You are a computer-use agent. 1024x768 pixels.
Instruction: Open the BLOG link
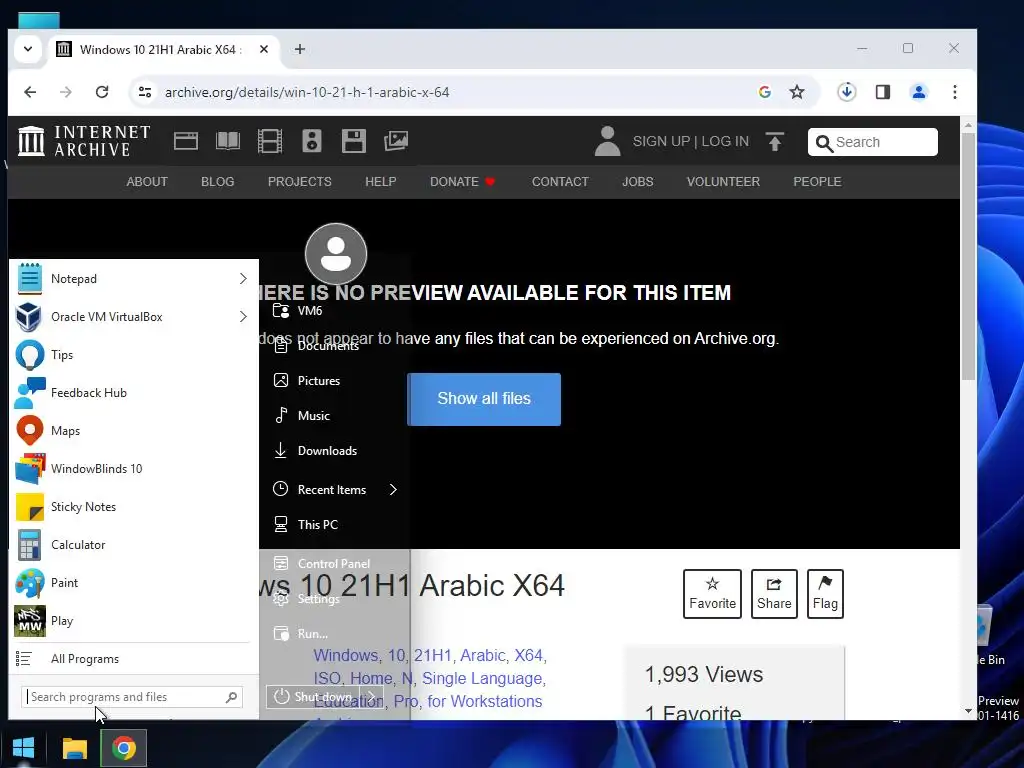point(217,182)
